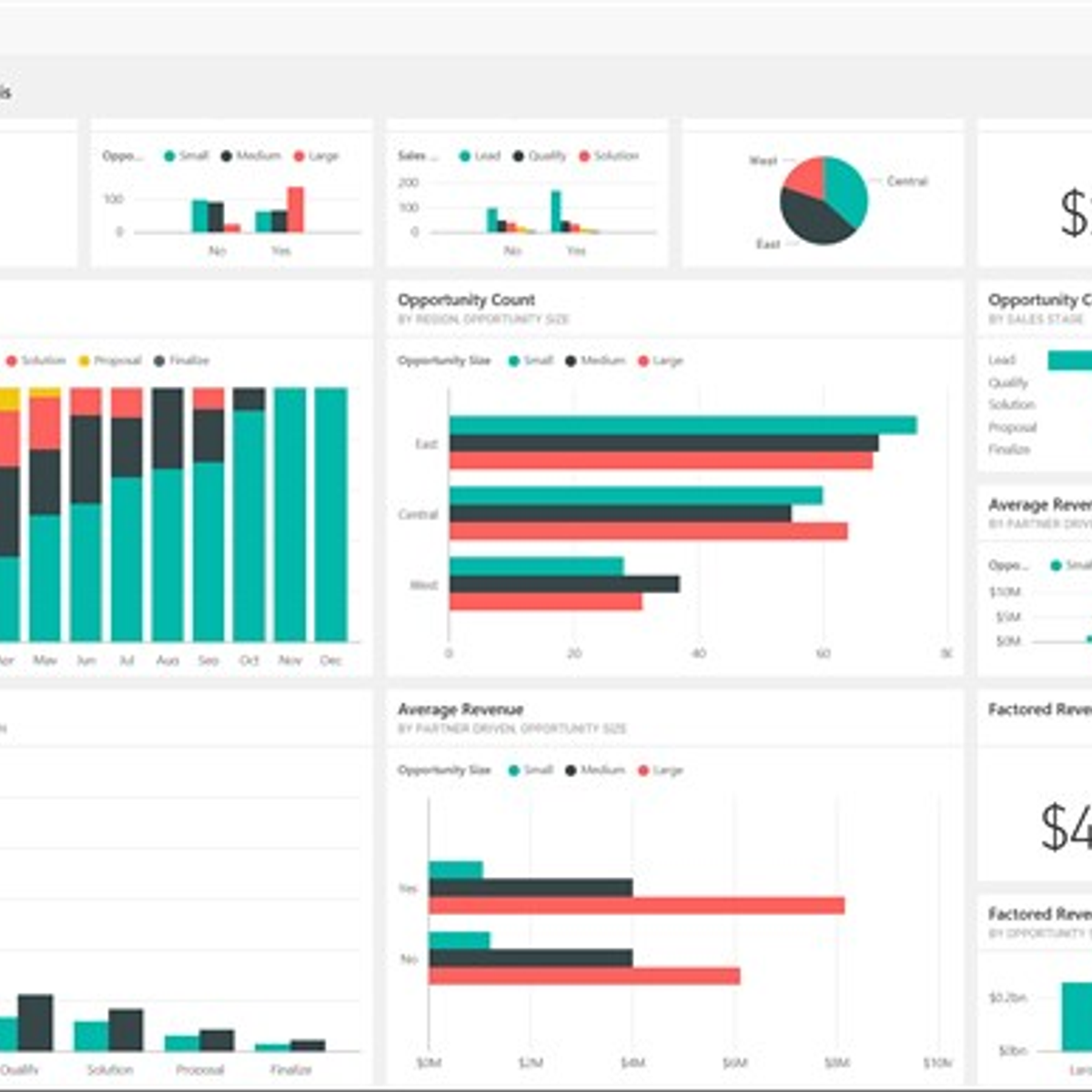Viewport: 1092px width, 1092px height.
Task: Click the teal Lead bar in Opportunity by Sales Stage
Action: [x=1069, y=360]
